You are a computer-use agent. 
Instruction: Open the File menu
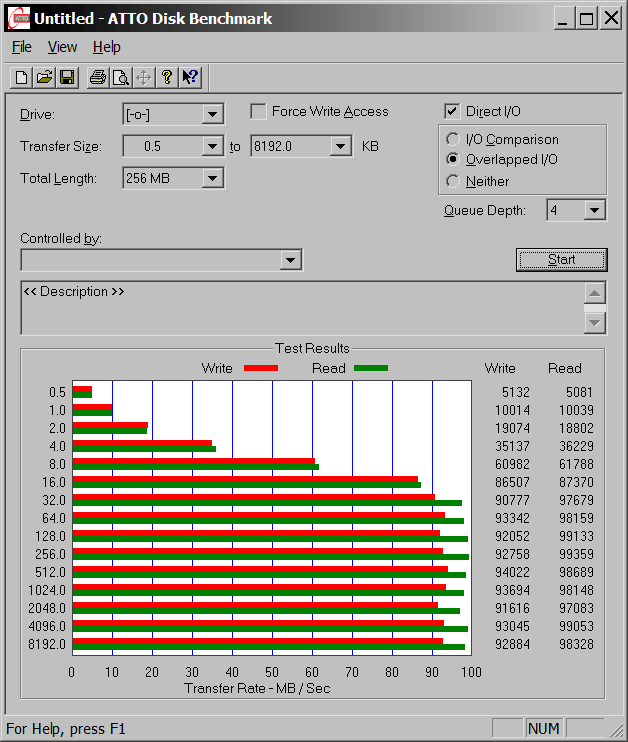tap(21, 47)
